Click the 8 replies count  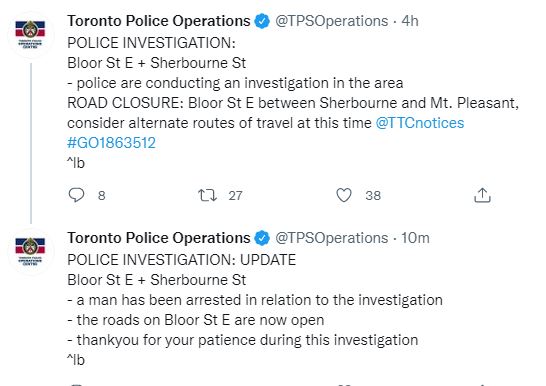102,196
